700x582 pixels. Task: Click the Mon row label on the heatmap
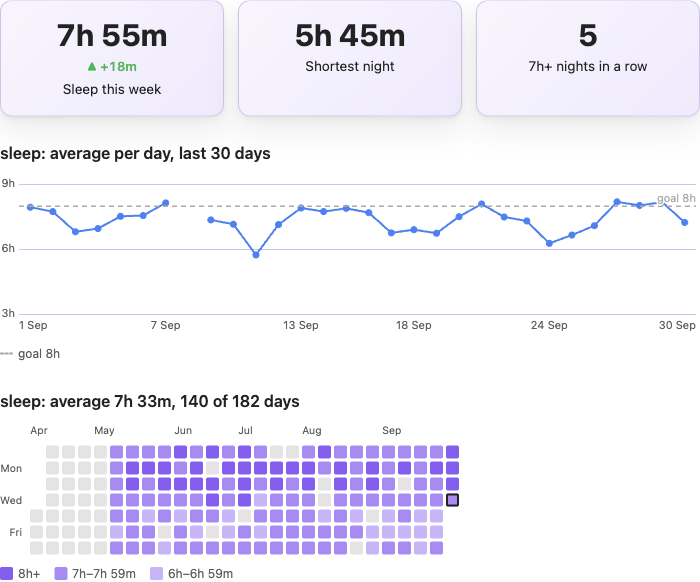11,468
